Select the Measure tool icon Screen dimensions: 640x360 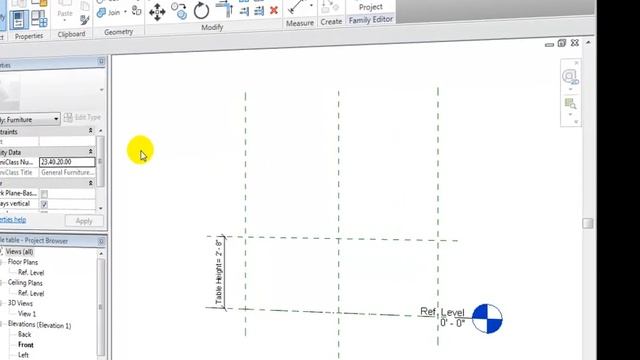pyautogui.click(x=296, y=7)
